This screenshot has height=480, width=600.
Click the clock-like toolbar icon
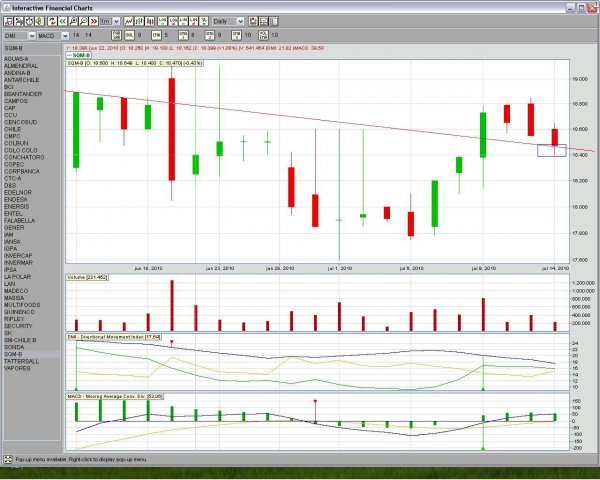coord(29,21)
